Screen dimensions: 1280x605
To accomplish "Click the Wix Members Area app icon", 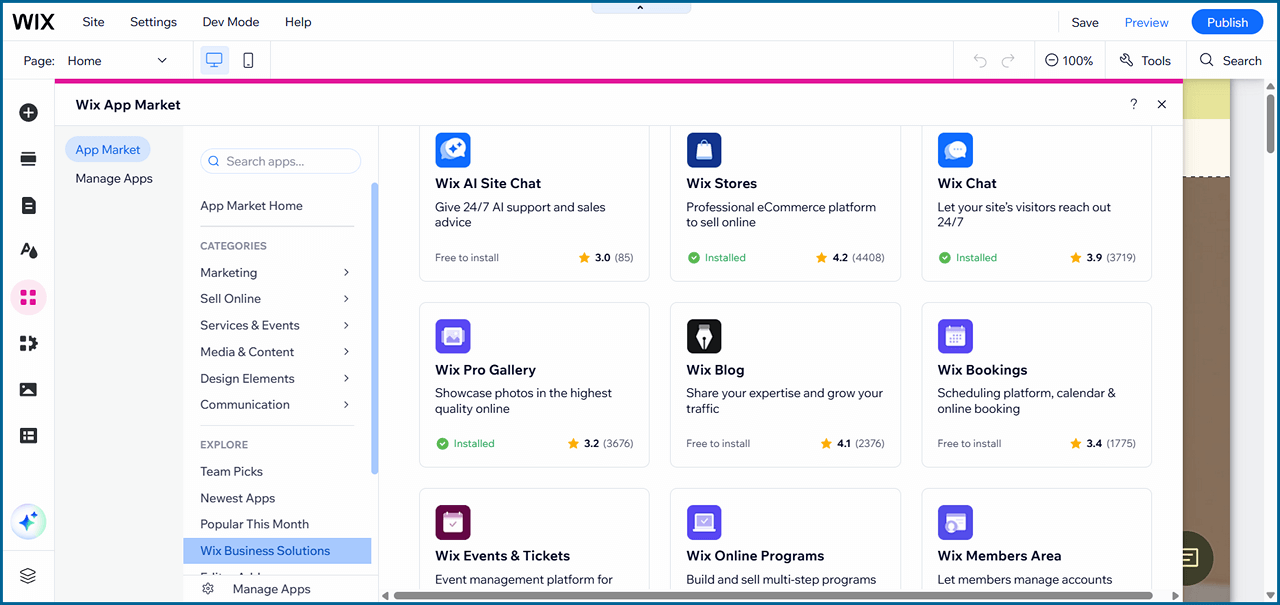I will [955, 522].
